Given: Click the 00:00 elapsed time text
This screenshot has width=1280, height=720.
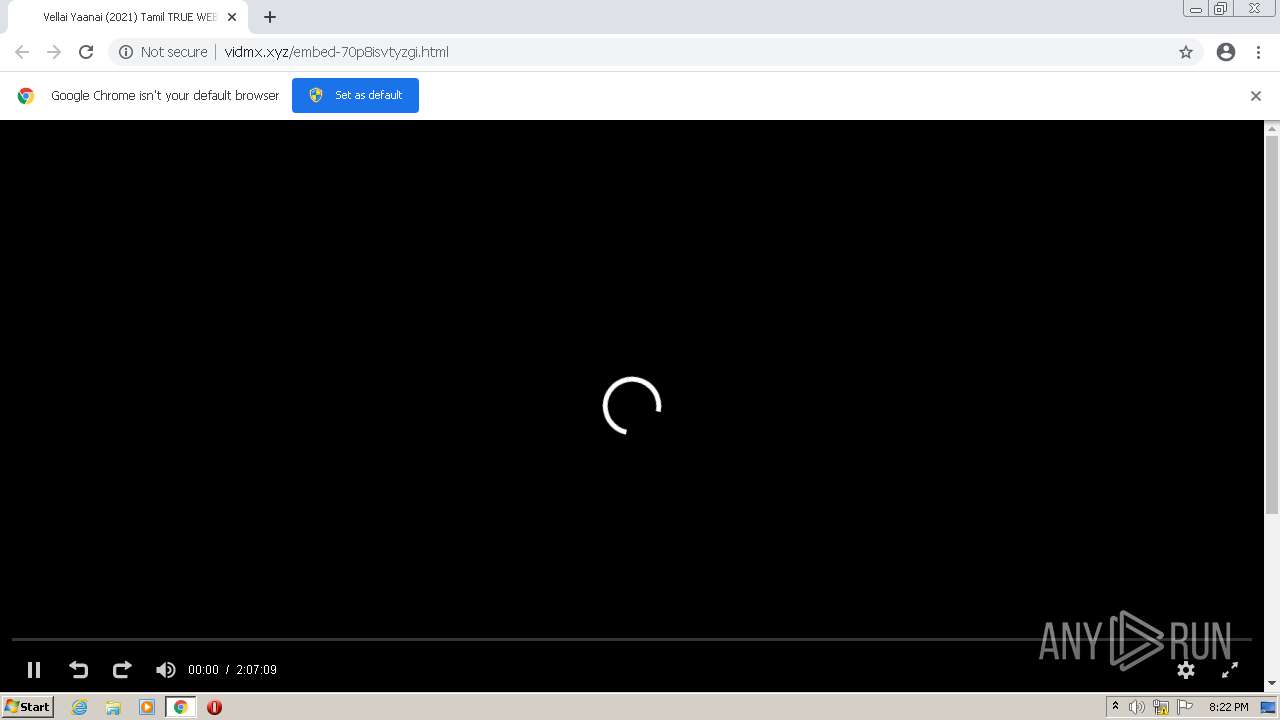Looking at the screenshot, I should 203,670.
